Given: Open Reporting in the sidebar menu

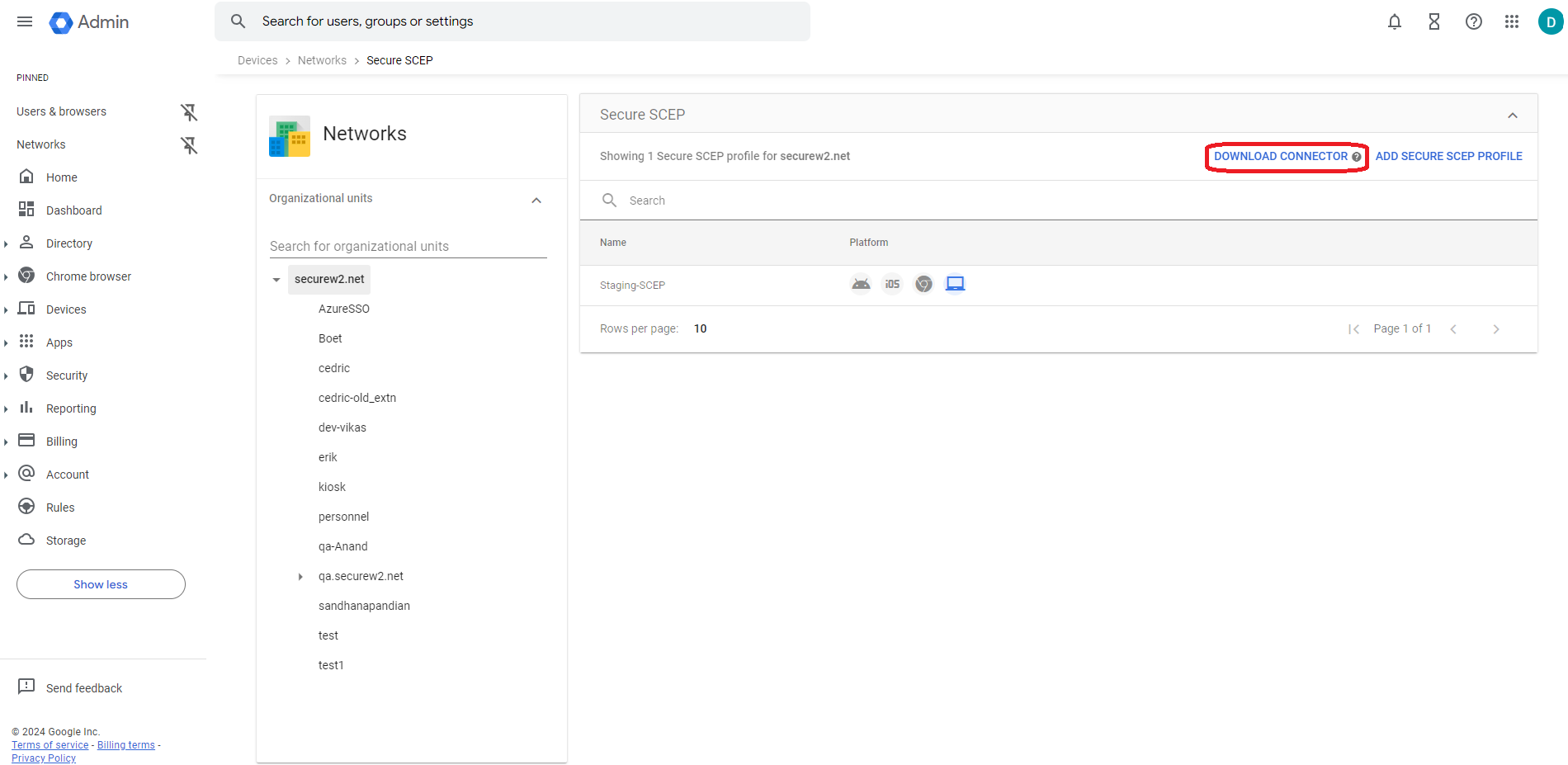Looking at the screenshot, I should coord(71,408).
